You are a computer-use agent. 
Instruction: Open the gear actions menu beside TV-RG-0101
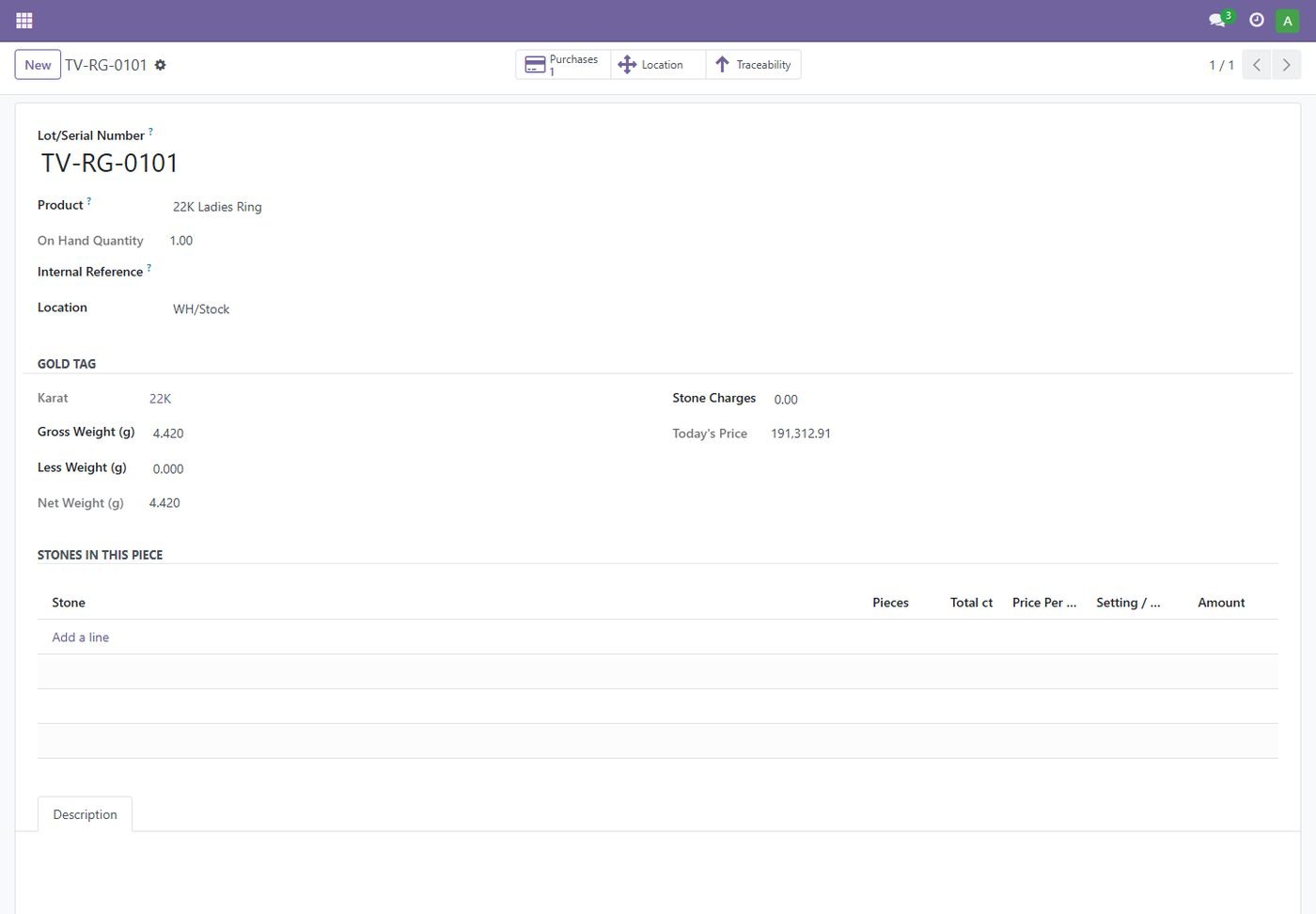(x=161, y=65)
